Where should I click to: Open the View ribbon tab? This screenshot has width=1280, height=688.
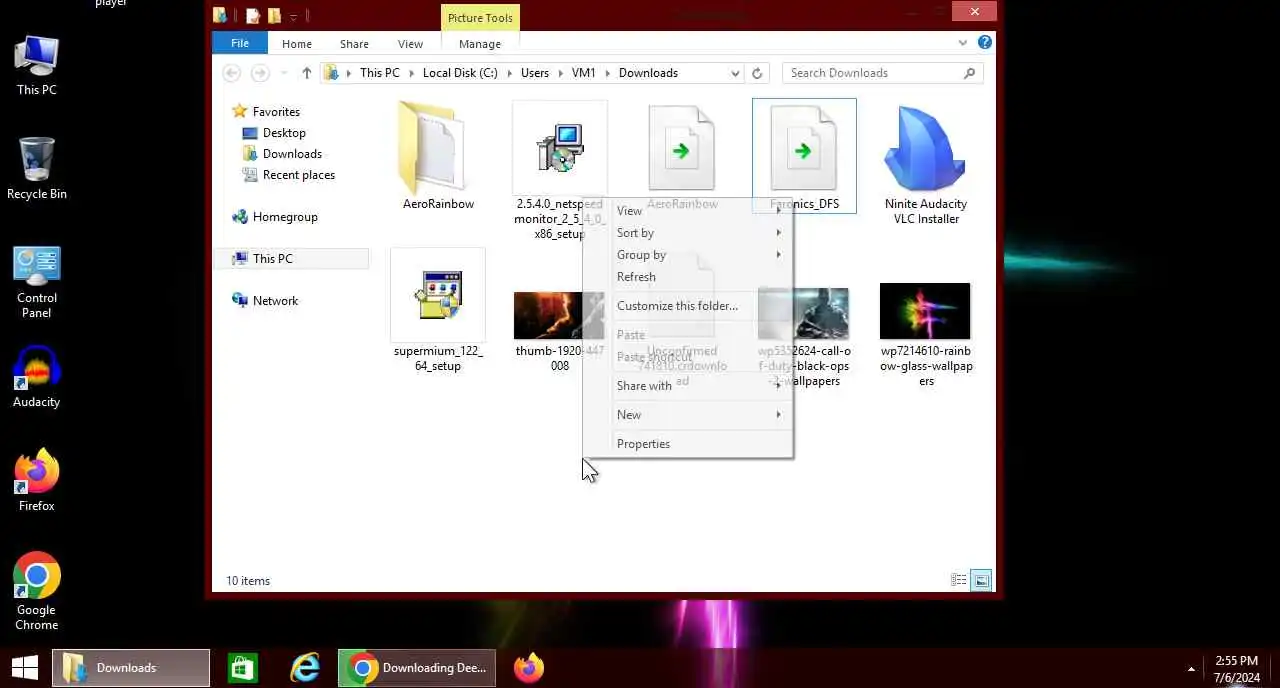tap(410, 44)
